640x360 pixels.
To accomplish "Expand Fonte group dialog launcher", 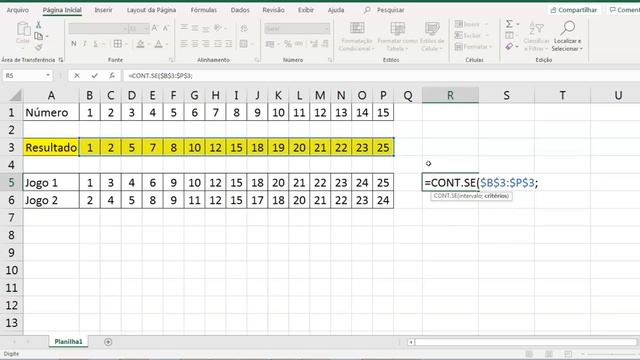I will pyautogui.click(x=171, y=60).
